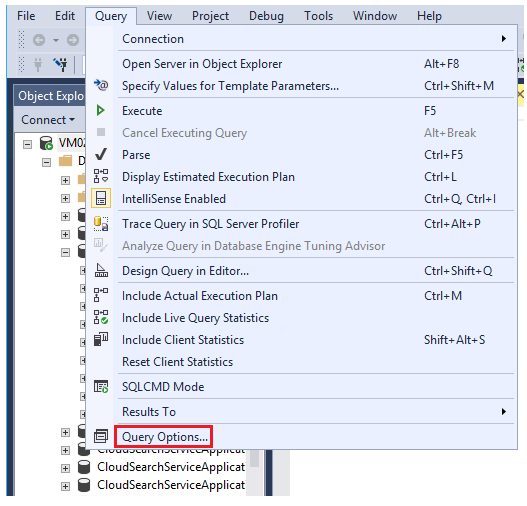Open the Tools menu
Viewport: 527px width, 506px height.
(318, 16)
